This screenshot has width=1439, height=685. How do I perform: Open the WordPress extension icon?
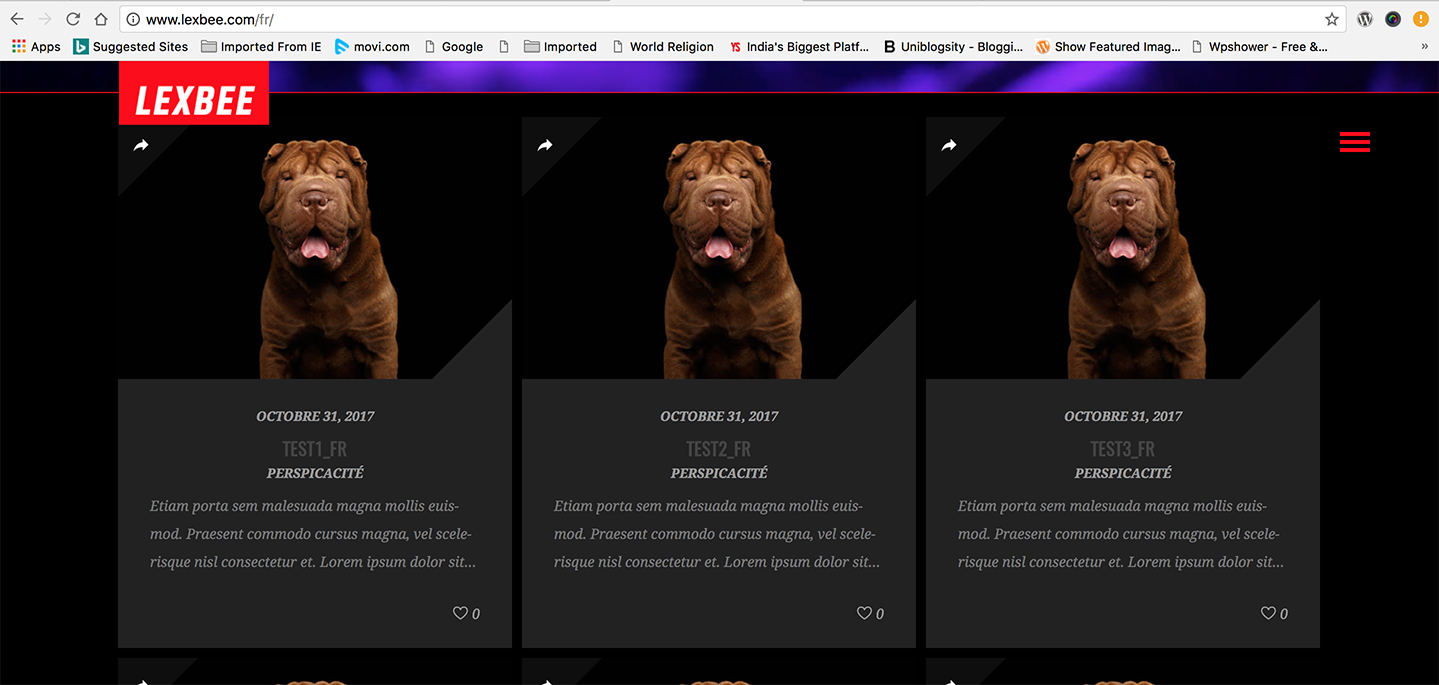[x=1365, y=19]
